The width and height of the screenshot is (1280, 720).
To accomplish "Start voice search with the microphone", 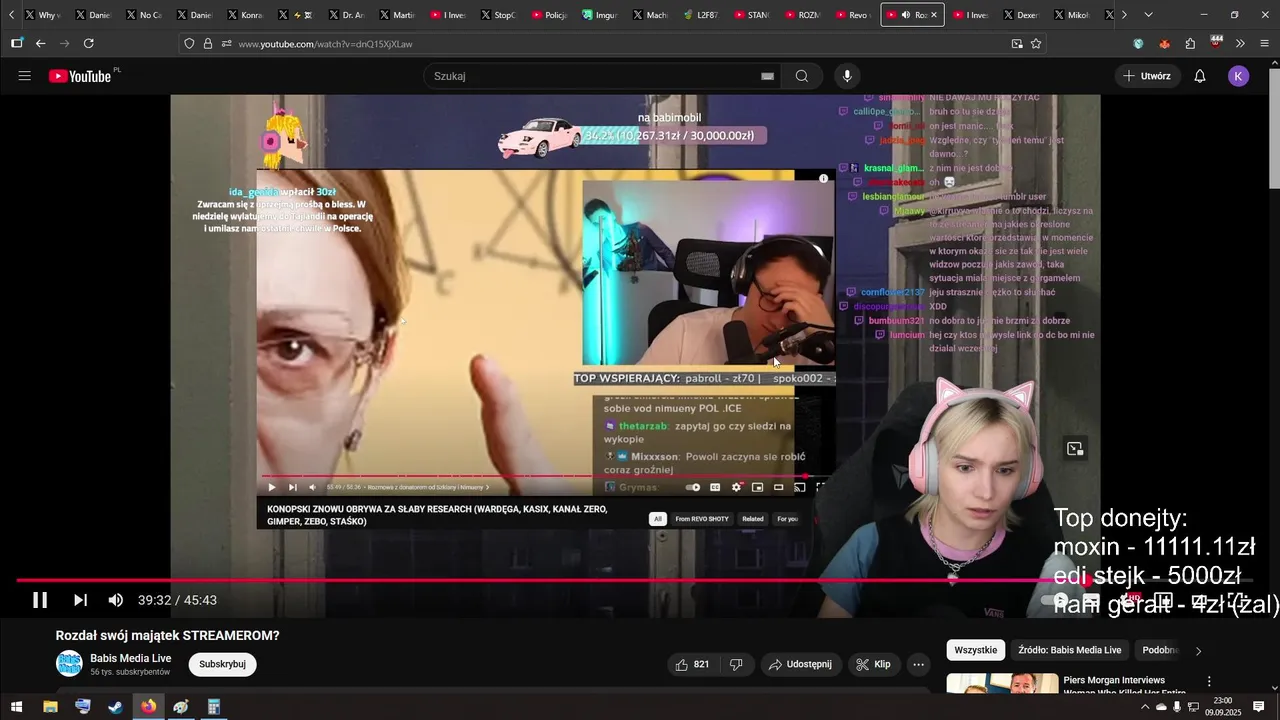I will point(847,76).
